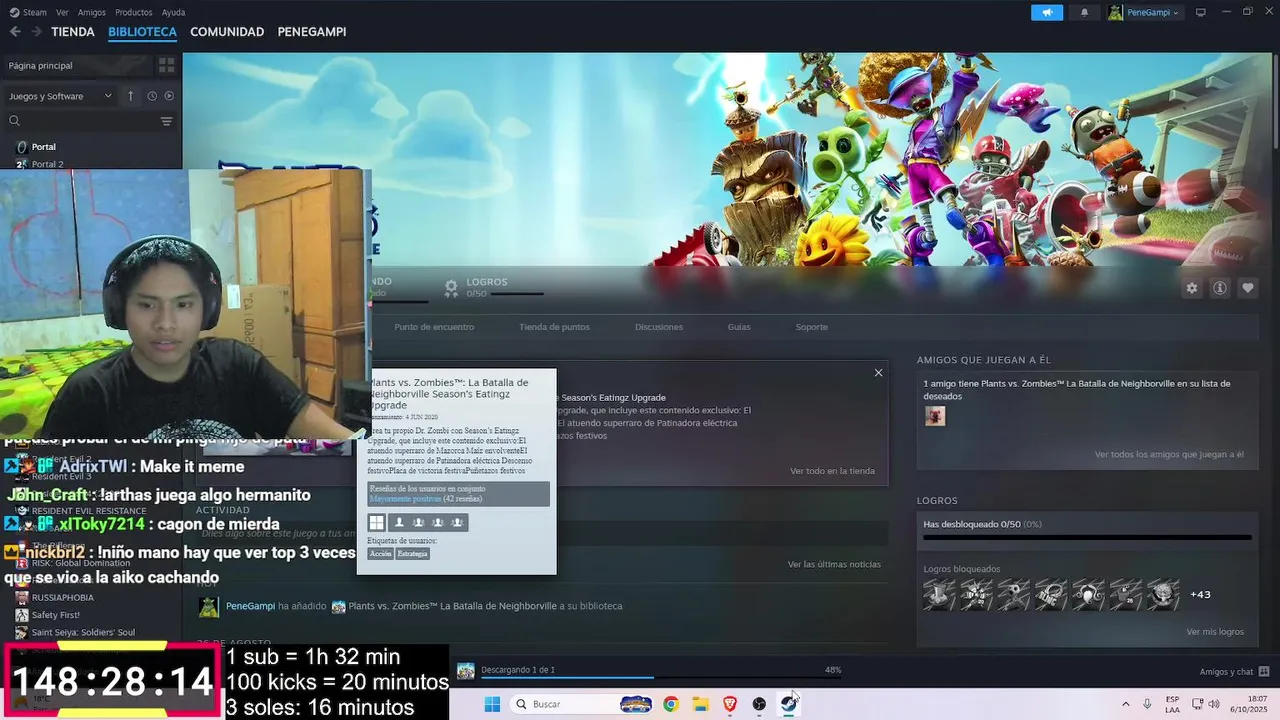Open game settings gear icon under banner

point(1191,288)
